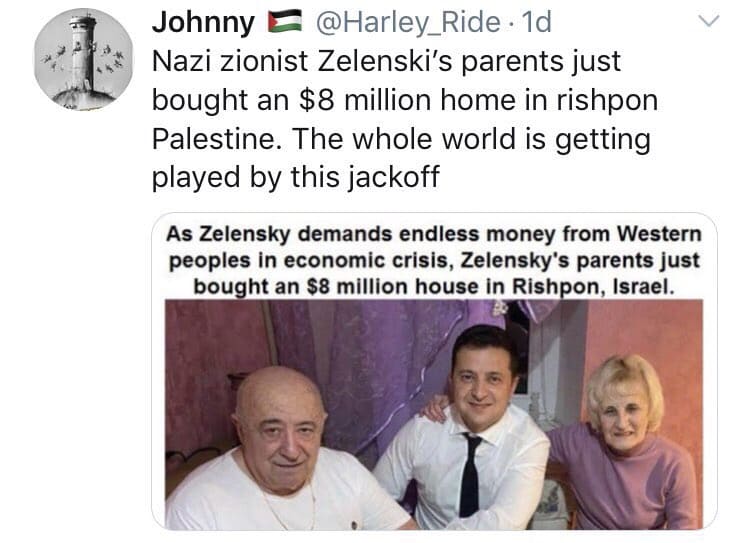The image size is (750, 543).
Task: Click the tweet's last line 'played by this'
Action: (295, 177)
